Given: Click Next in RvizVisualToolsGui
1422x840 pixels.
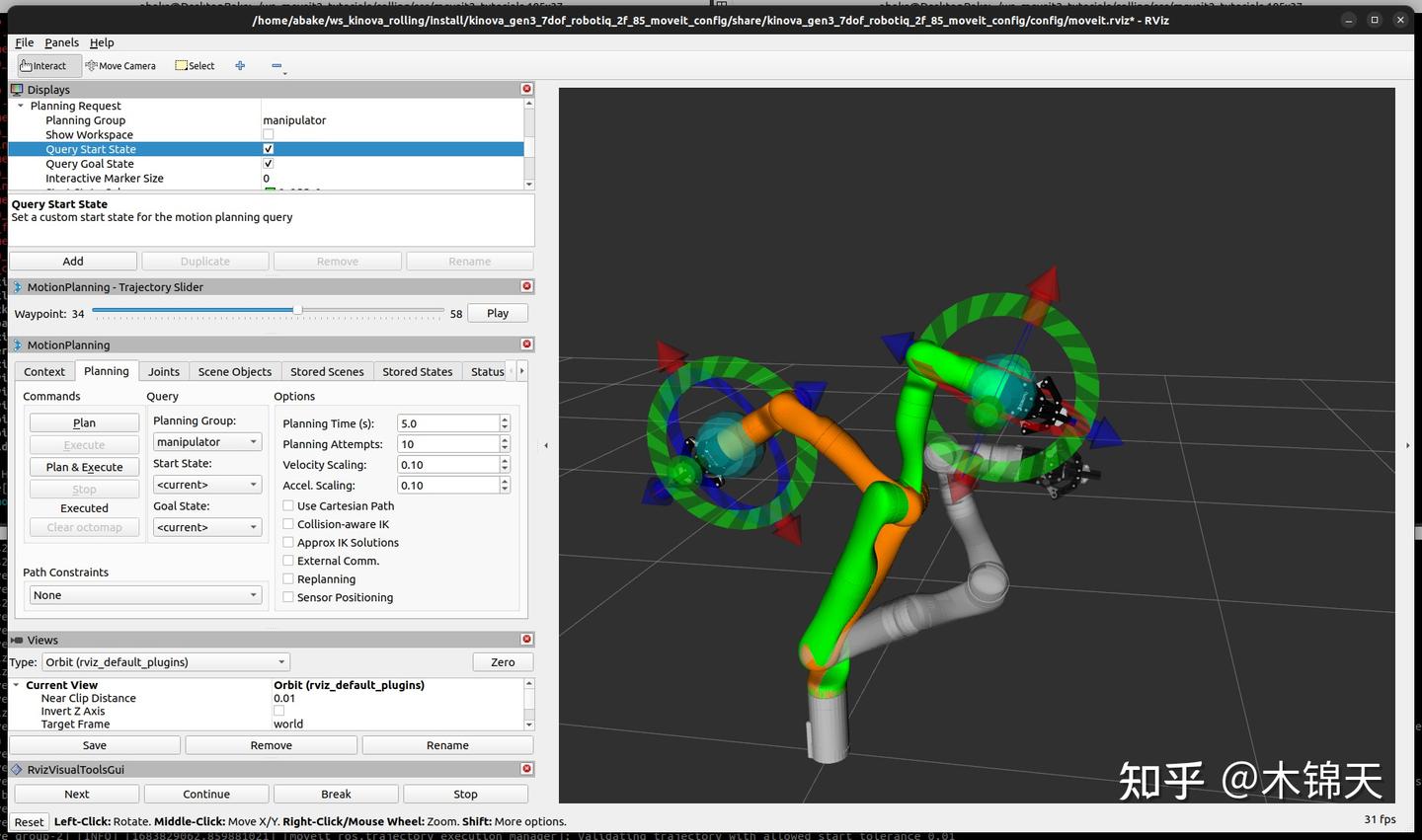Looking at the screenshot, I should [x=76, y=793].
